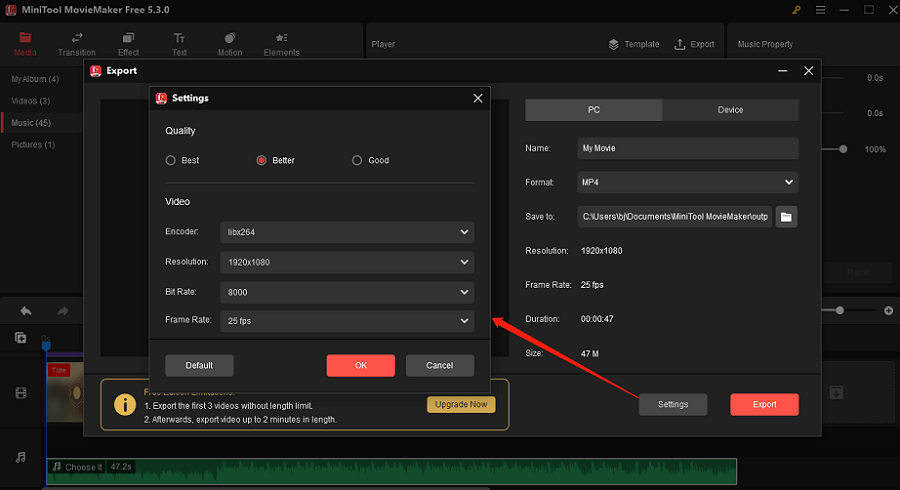This screenshot has height=490, width=900.
Task: Expand the Encoder dropdown
Action: [x=347, y=232]
